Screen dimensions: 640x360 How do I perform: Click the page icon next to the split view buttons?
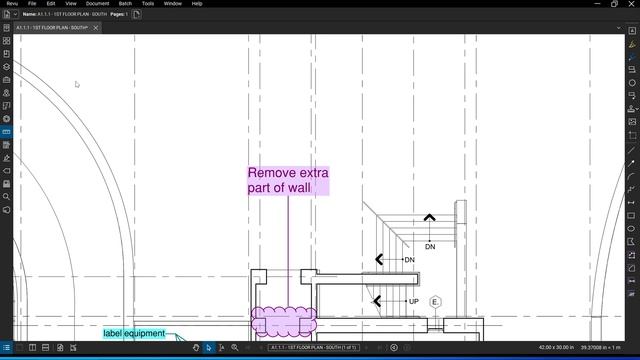(x=60, y=348)
